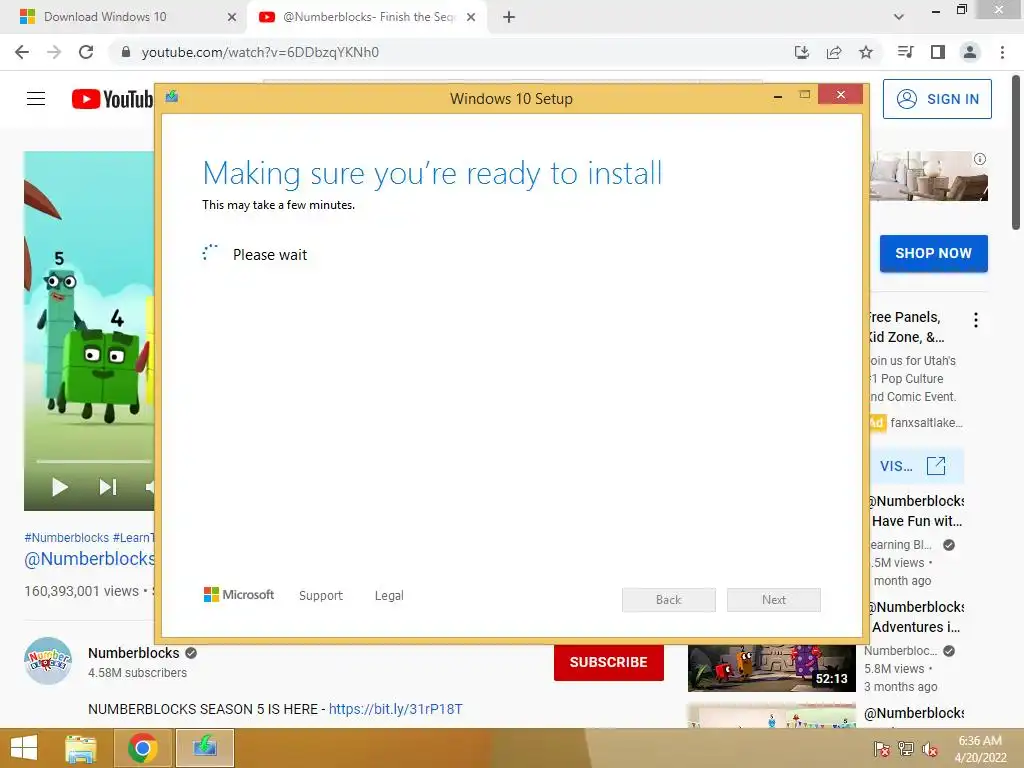1024x768 pixels.
Task: Click Windows Setup taskbar icon
Action: [x=205, y=748]
